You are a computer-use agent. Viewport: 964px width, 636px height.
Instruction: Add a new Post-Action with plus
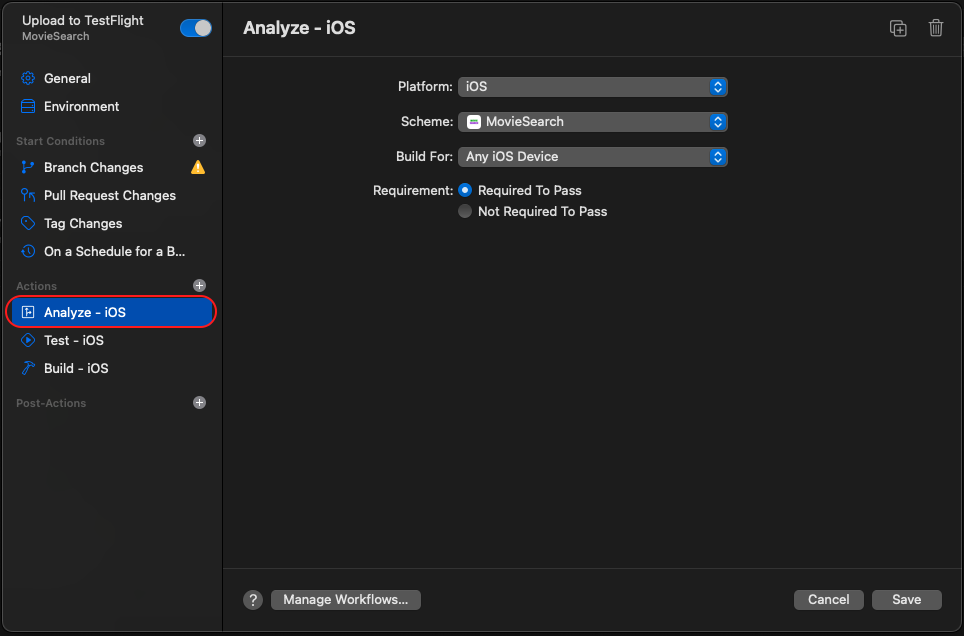coord(199,403)
